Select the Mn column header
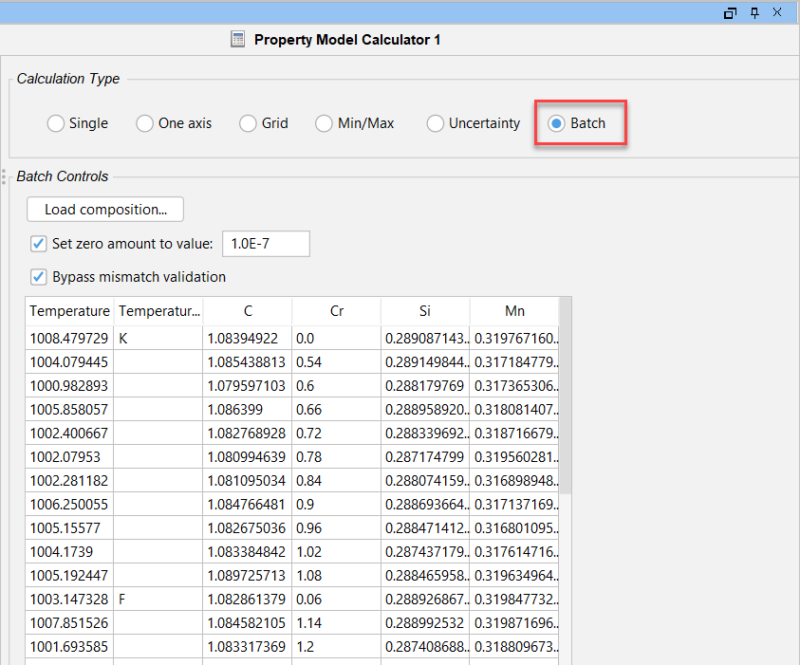The height and width of the screenshot is (665, 800). 515,311
